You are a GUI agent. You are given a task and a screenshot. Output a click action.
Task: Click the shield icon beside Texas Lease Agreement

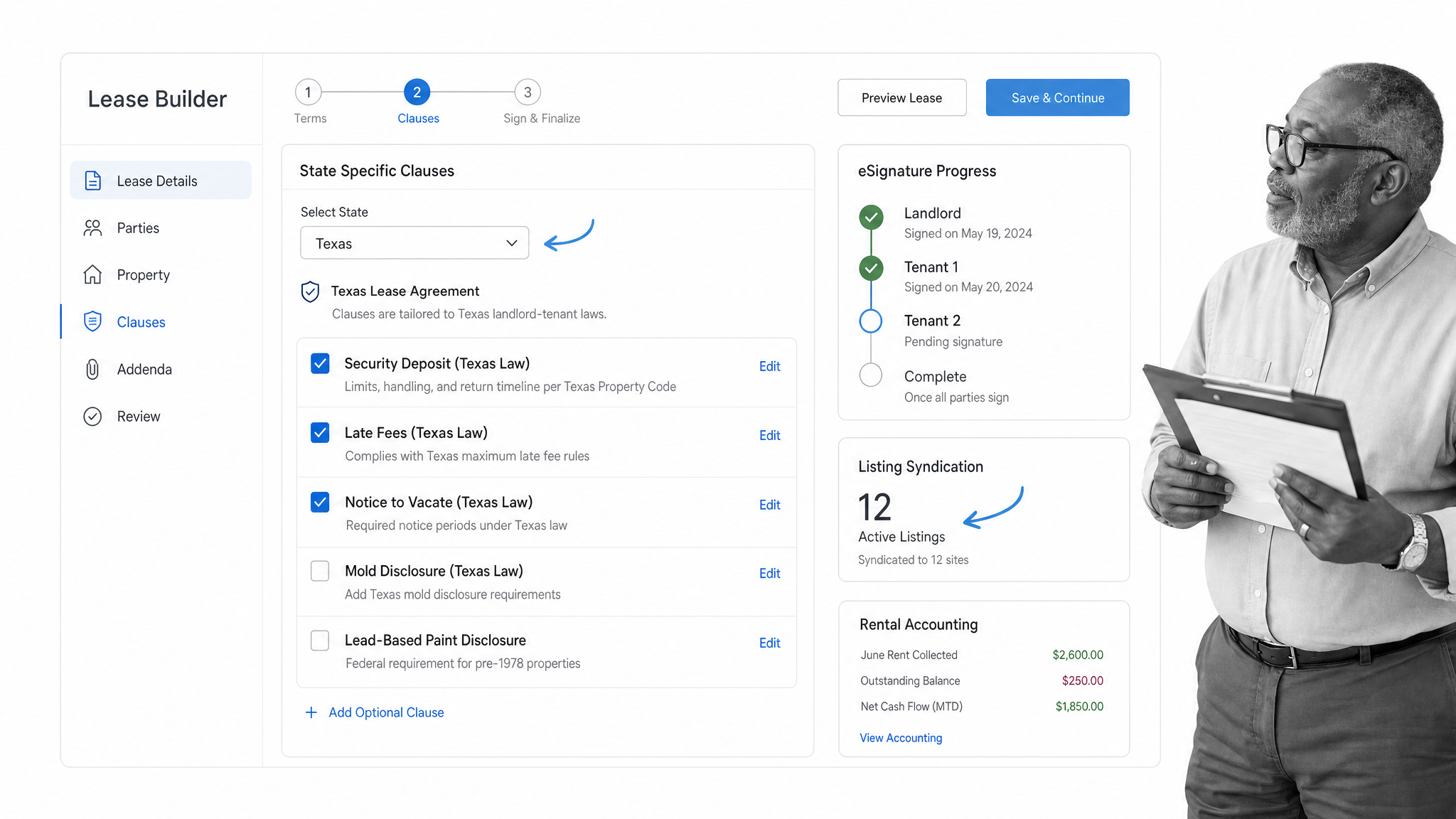pyautogui.click(x=310, y=291)
